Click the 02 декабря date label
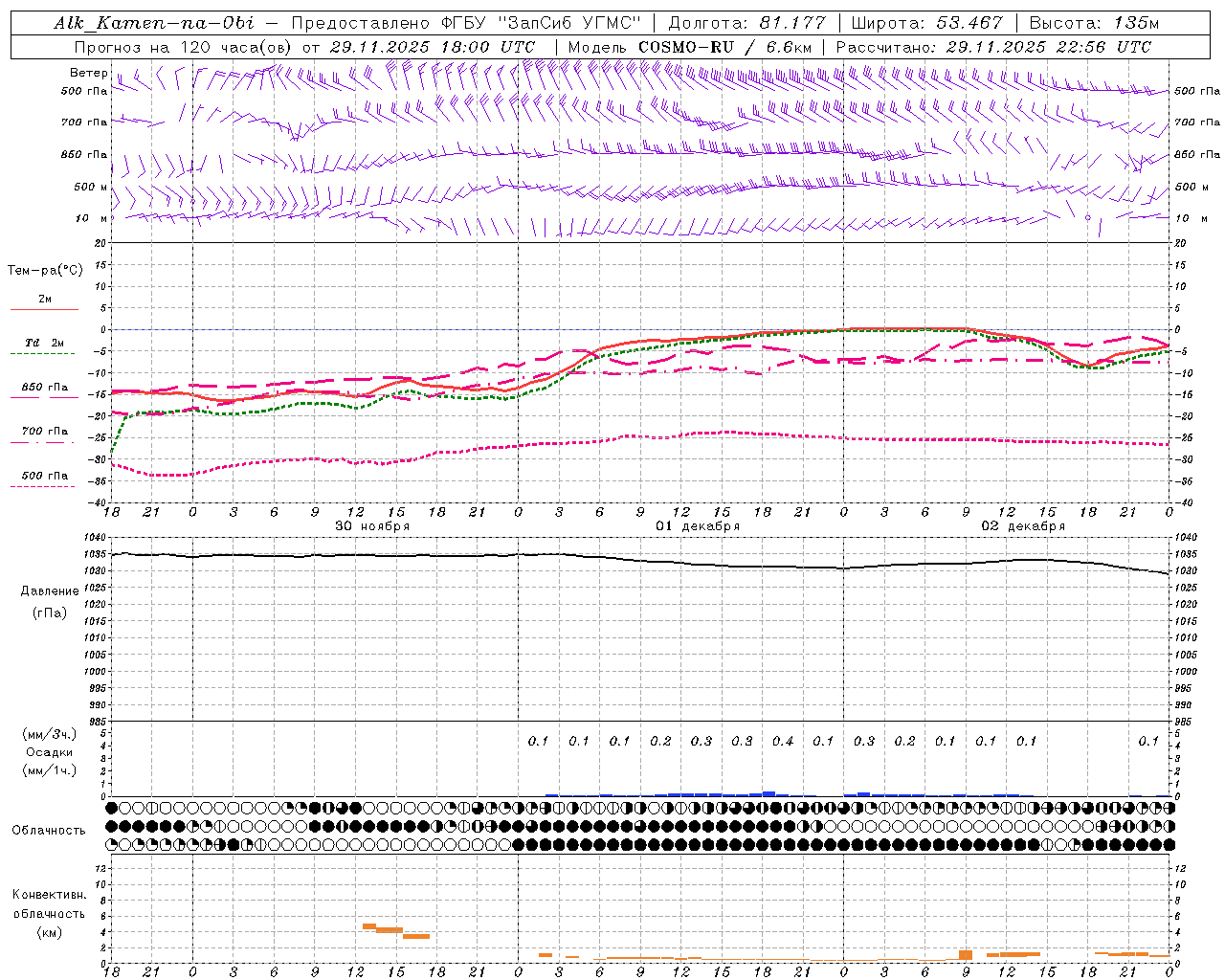The image size is (1225, 980). [x=1023, y=526]
